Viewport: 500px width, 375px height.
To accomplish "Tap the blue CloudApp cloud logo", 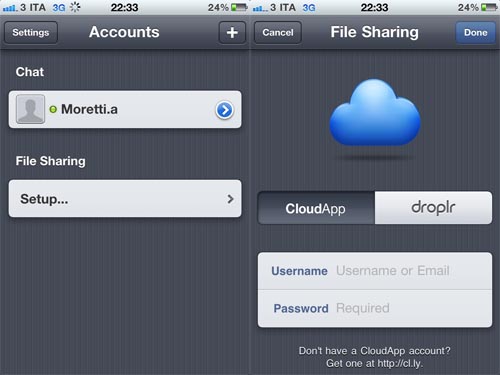I will tap(375, 113).
